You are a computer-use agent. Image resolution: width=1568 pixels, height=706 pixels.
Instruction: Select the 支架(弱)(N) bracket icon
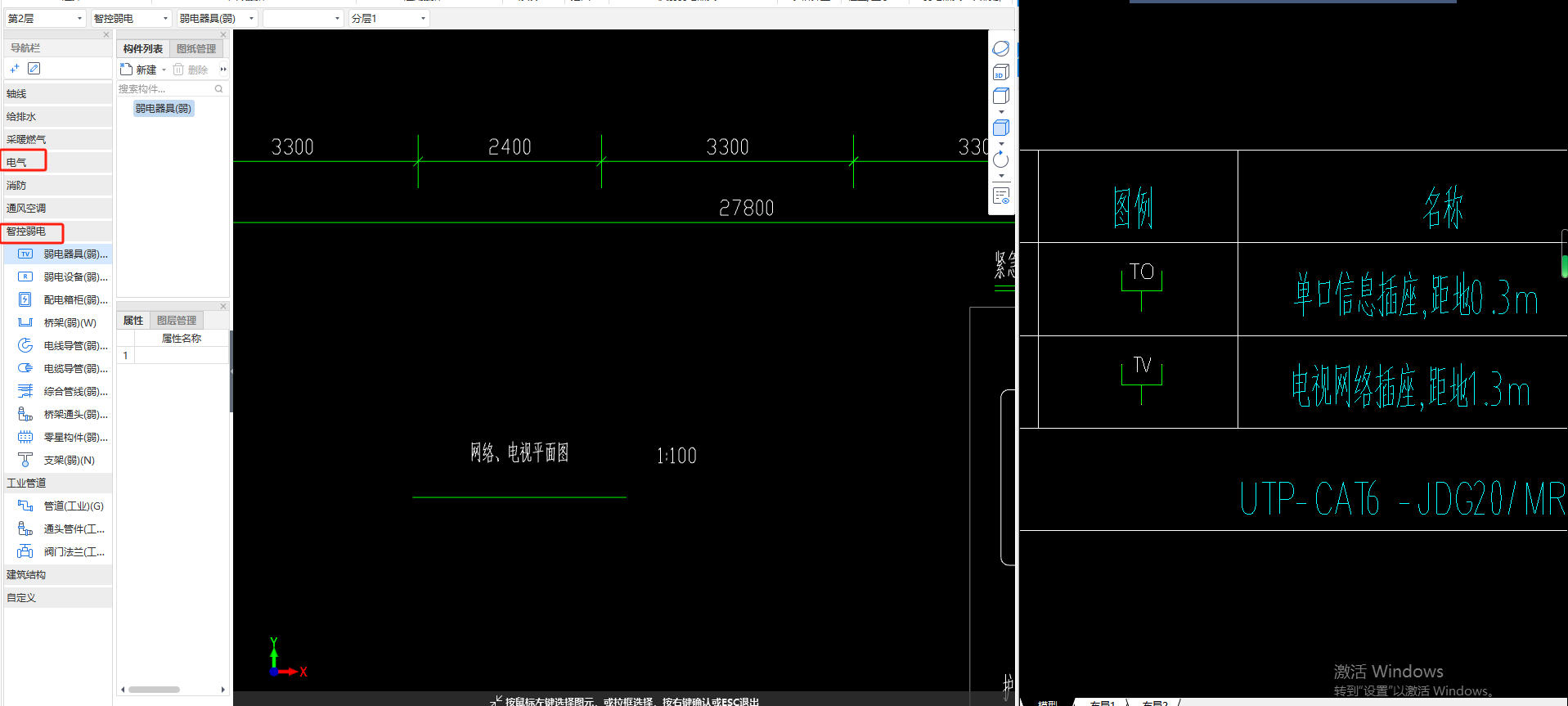pyautogui.click(x=25, y=461)
